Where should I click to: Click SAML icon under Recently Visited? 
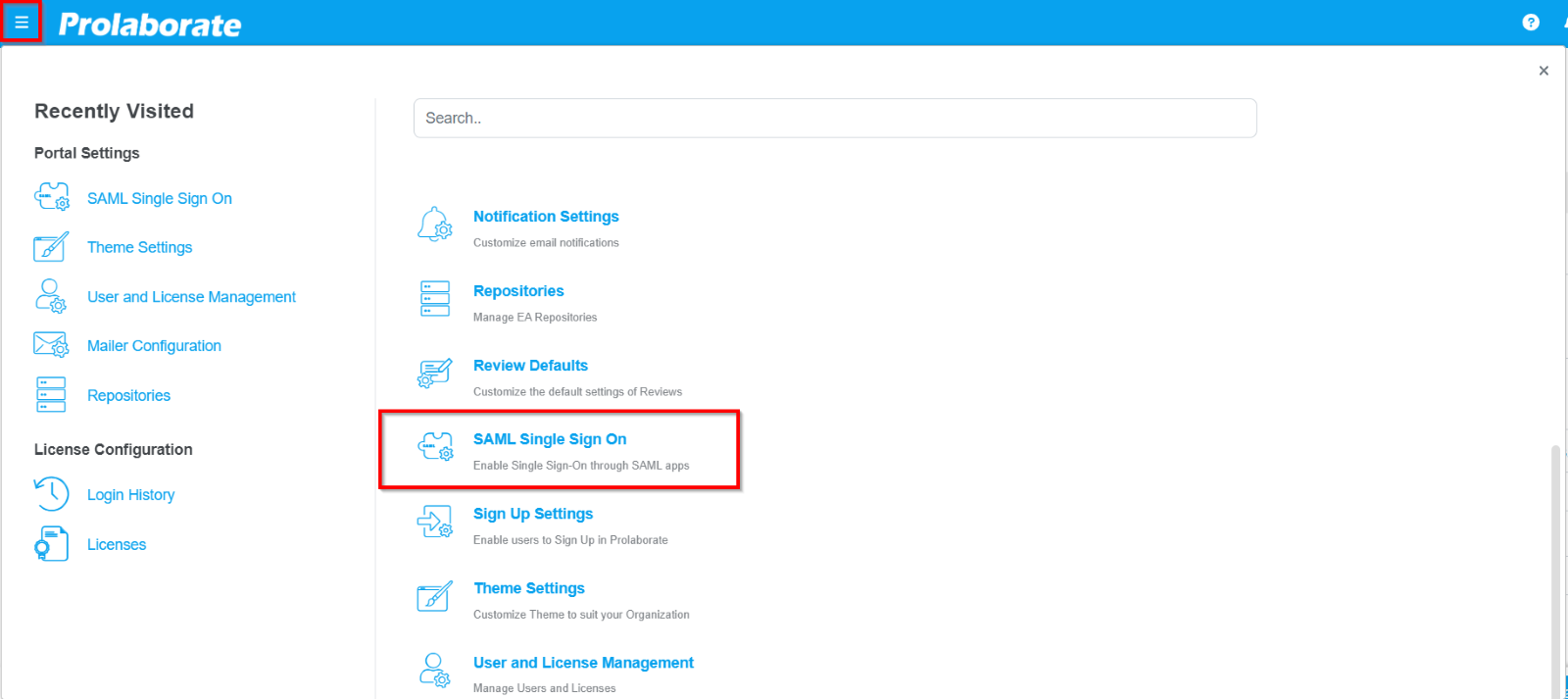click(x=52, y=197)
